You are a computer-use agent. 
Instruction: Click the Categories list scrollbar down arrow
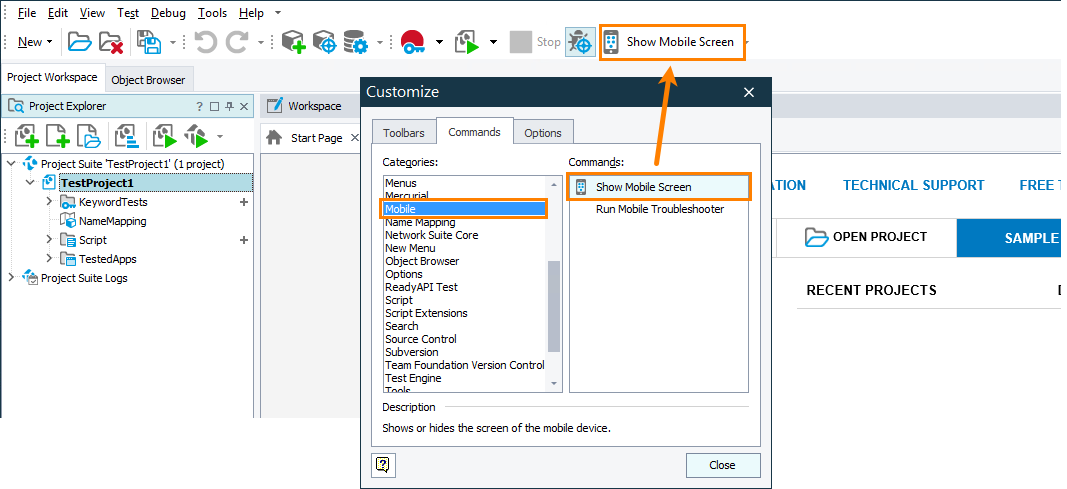(554, 383)
